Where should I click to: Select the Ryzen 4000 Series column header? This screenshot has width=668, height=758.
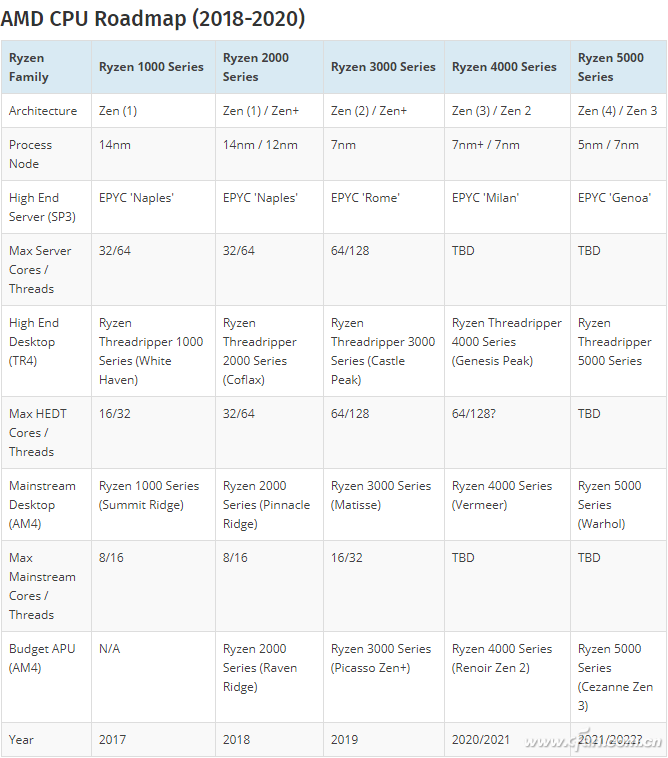point(504,67)
